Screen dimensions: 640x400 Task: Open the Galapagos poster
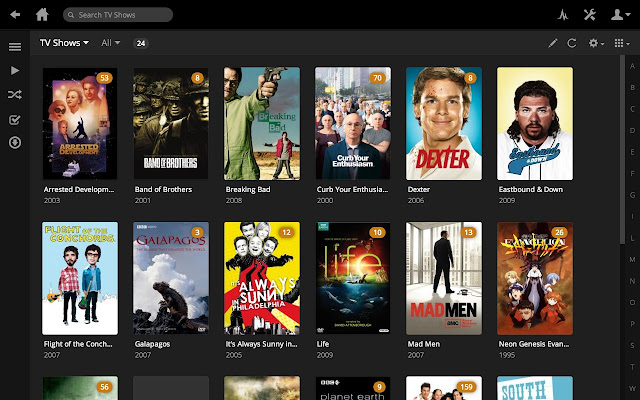(171, 278)
